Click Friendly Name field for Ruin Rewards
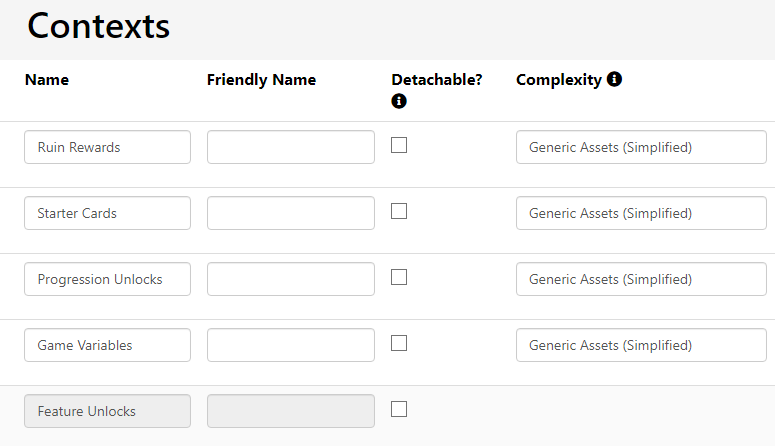 [x=290, y=147]
